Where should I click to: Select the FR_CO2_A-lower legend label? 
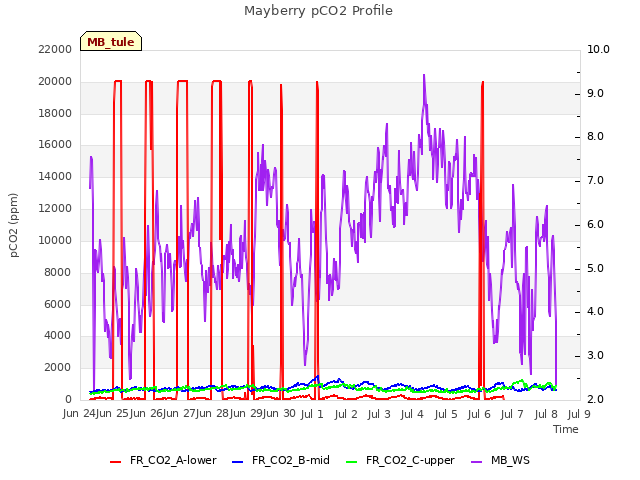(173, 460)
